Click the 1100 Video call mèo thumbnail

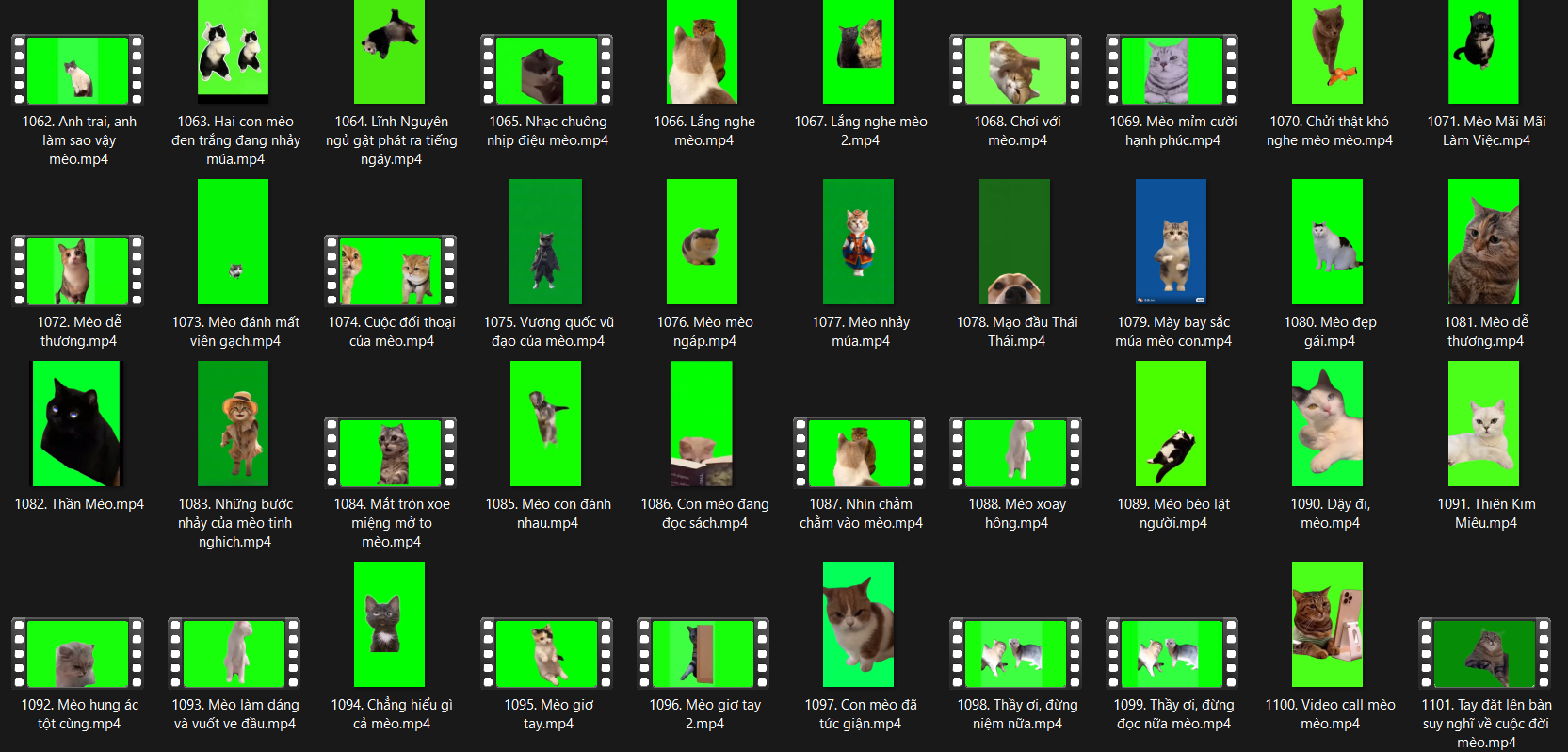[x=1327, y=624]
